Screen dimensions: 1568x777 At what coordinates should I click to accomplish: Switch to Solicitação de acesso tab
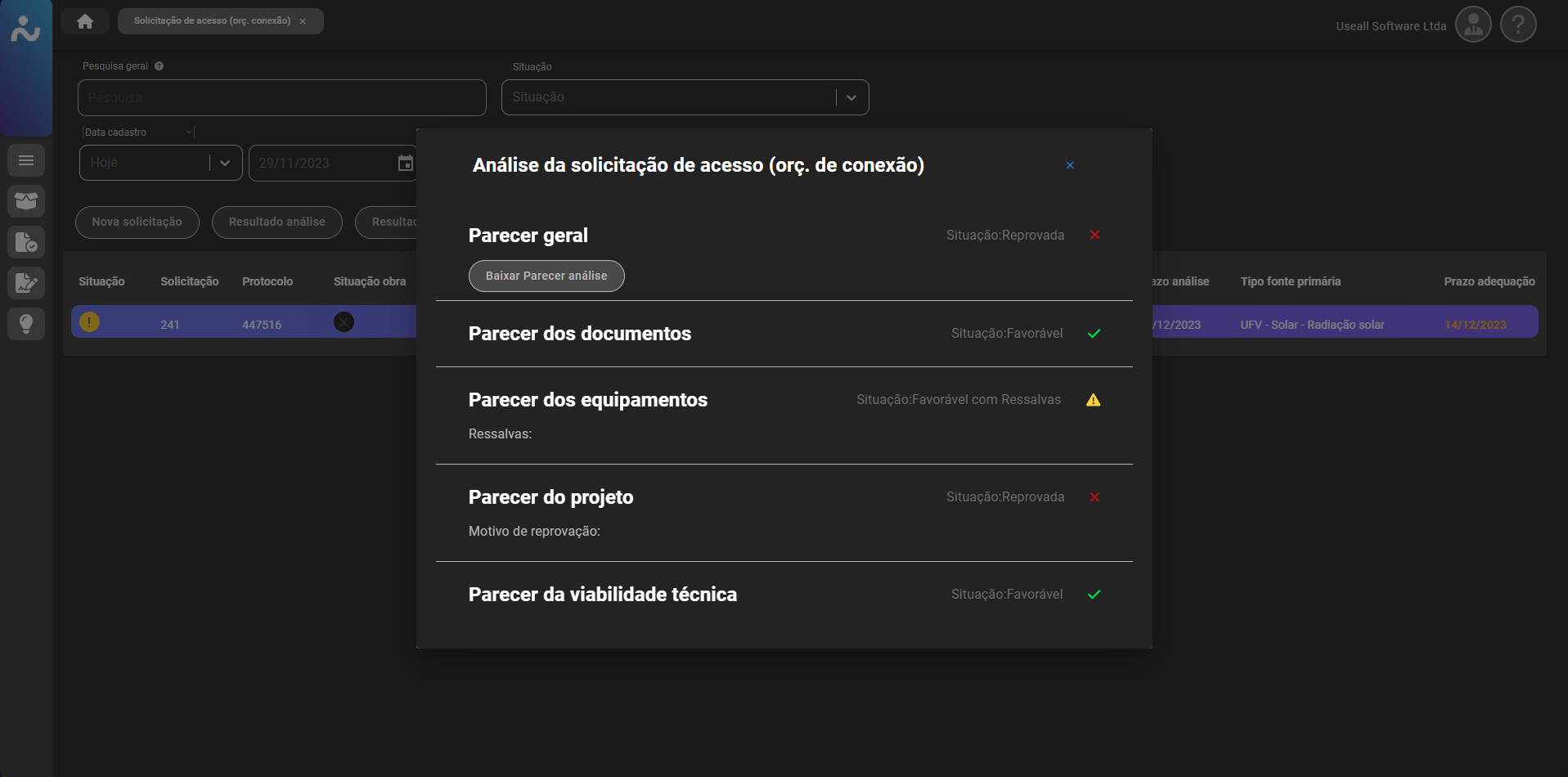point(212,21)
